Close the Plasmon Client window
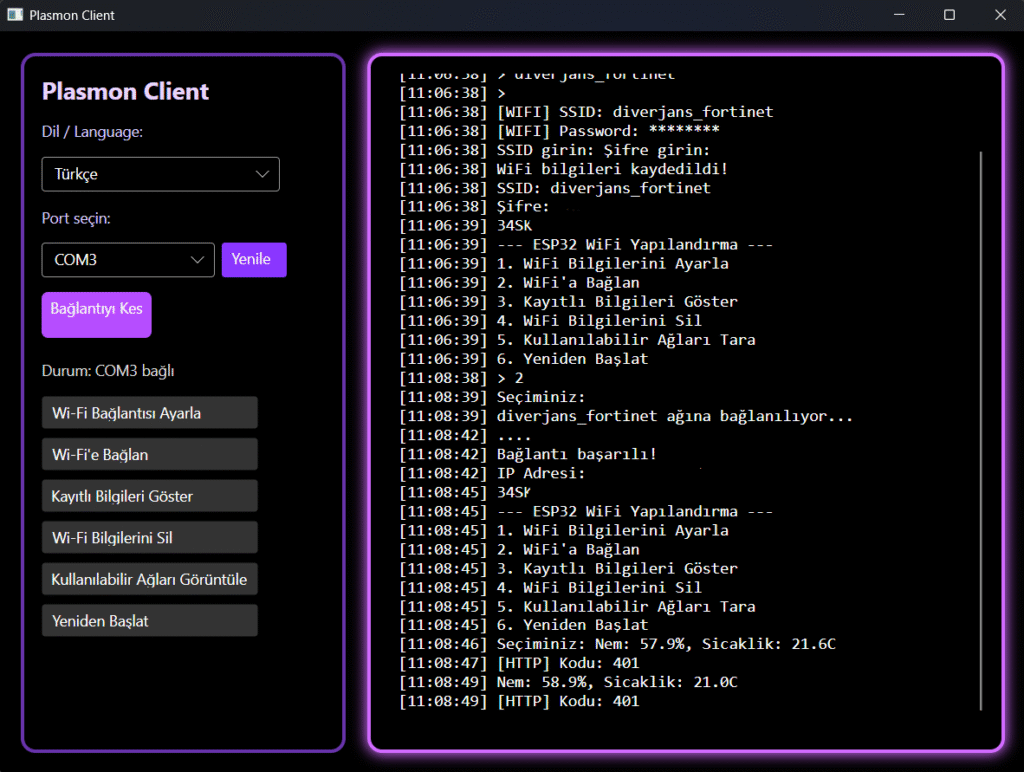The image size is (1024, 772). pyautogui.click(x=999, y=15)
